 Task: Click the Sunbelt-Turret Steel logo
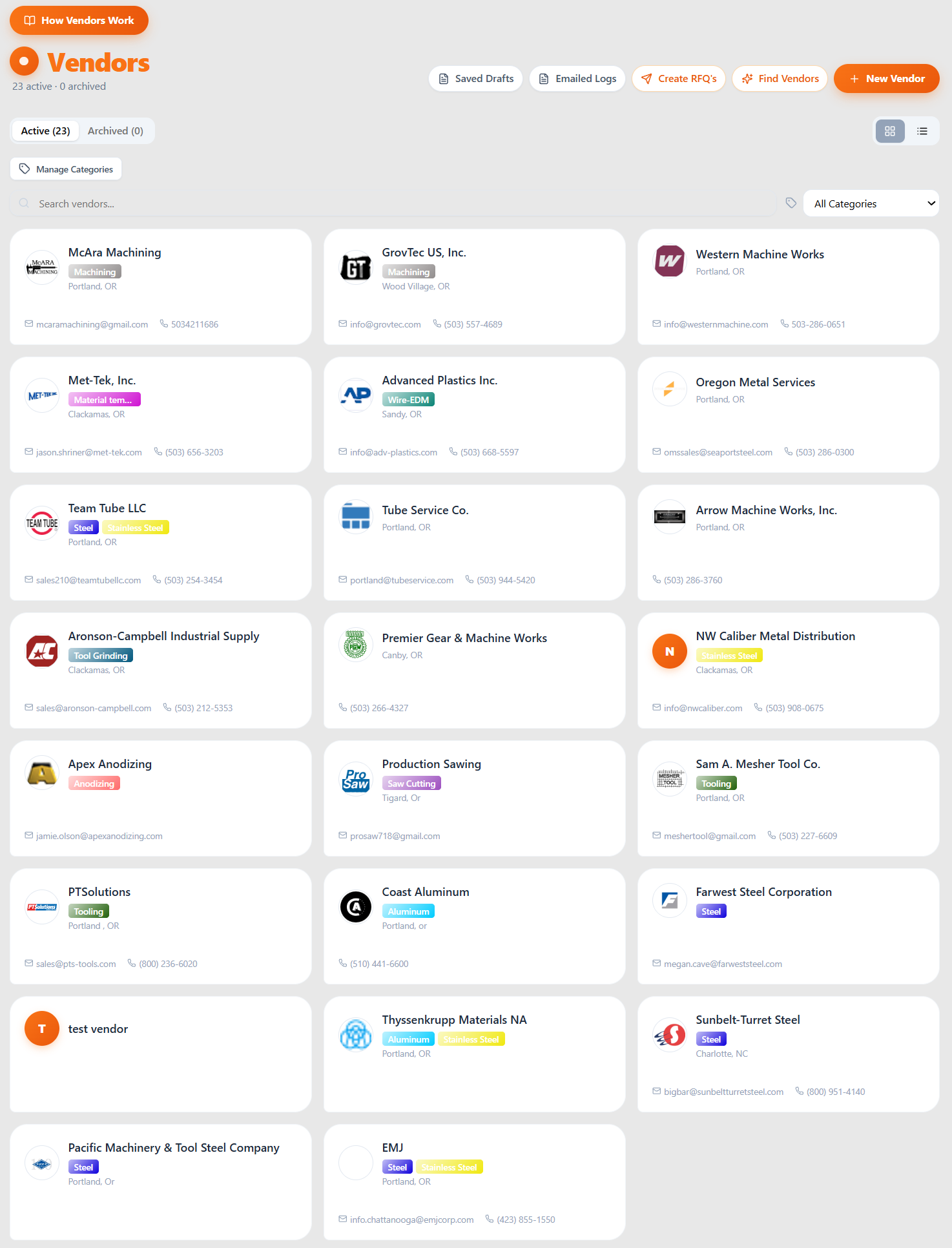click(x=670, y=1035)
